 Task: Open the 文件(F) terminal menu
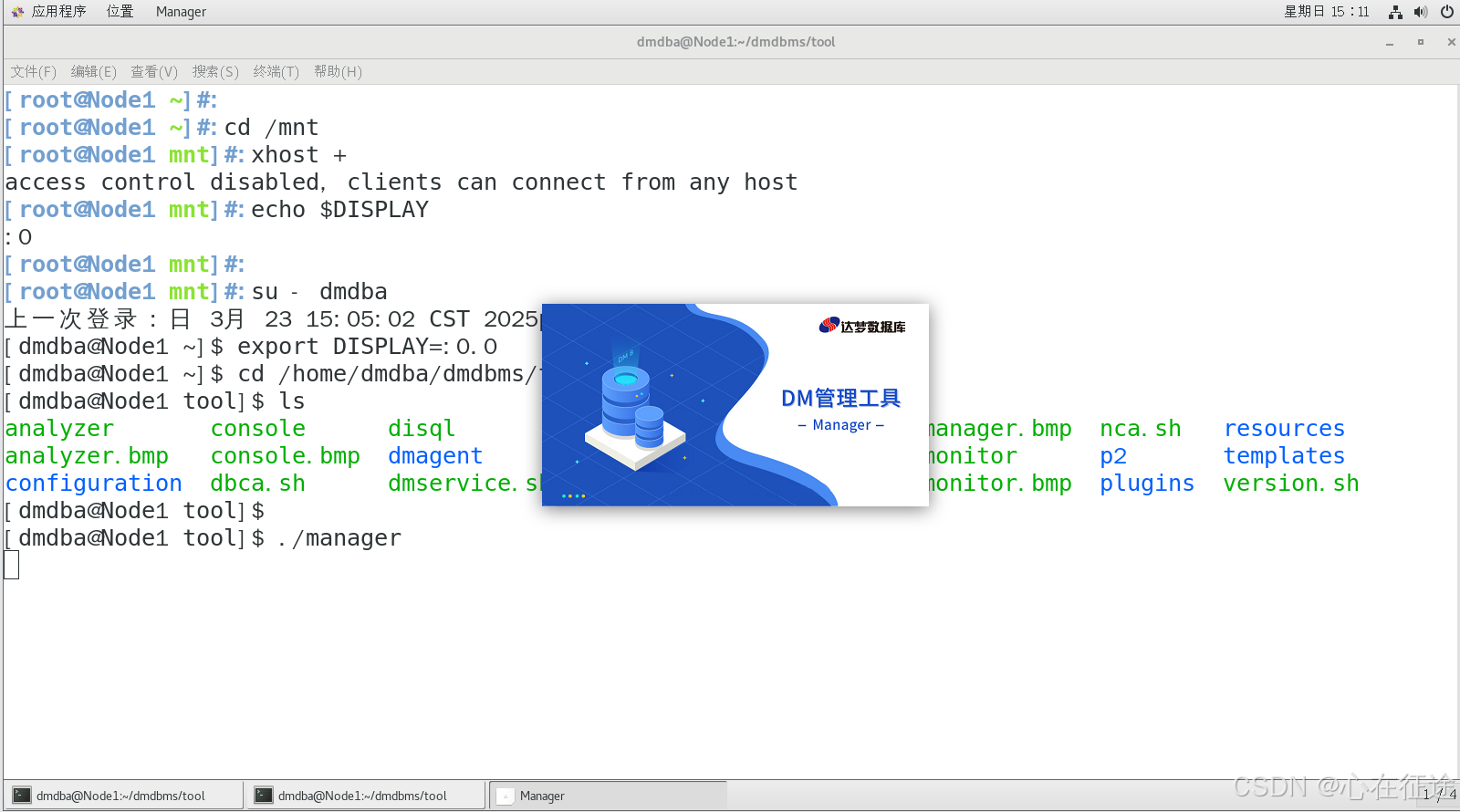click(x=34, y=71)
